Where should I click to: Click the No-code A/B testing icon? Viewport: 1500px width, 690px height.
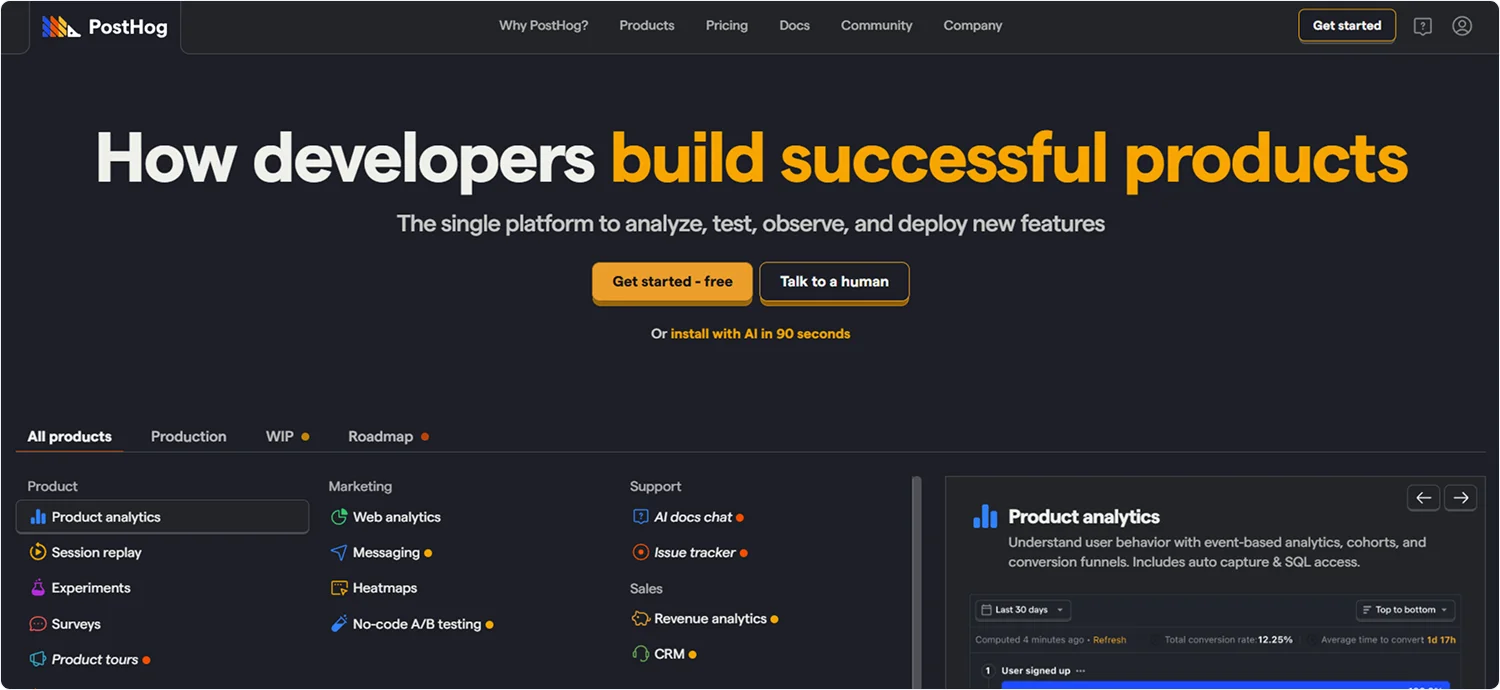339,624
